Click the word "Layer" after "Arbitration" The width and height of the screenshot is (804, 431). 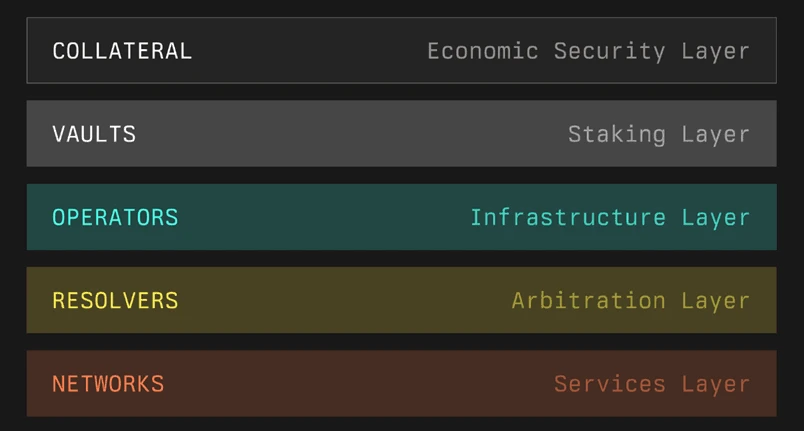pyautogui.click(x=716, y=300)
